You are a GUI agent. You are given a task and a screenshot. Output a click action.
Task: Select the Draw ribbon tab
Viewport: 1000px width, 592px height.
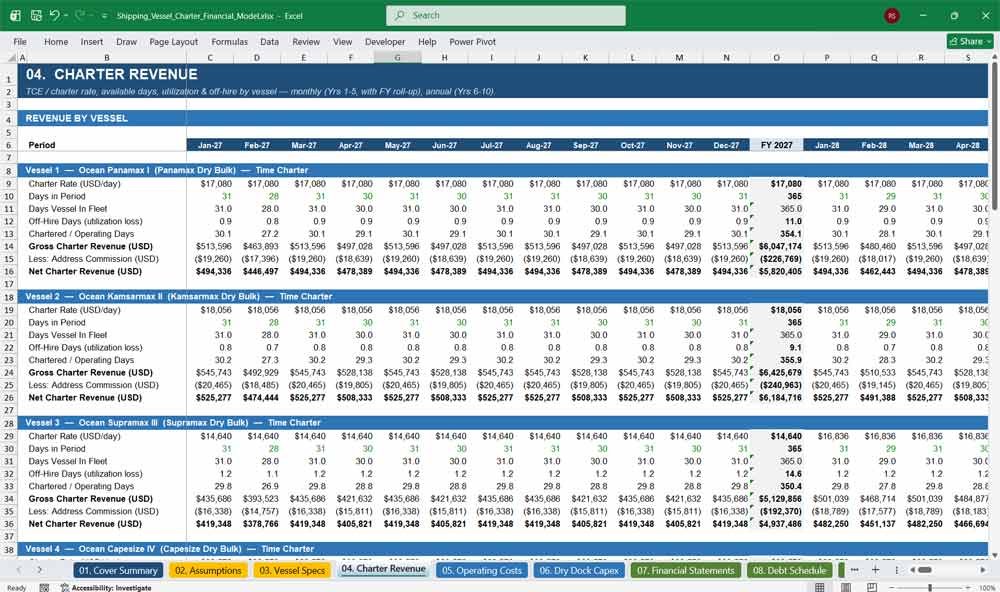point(126,41)
